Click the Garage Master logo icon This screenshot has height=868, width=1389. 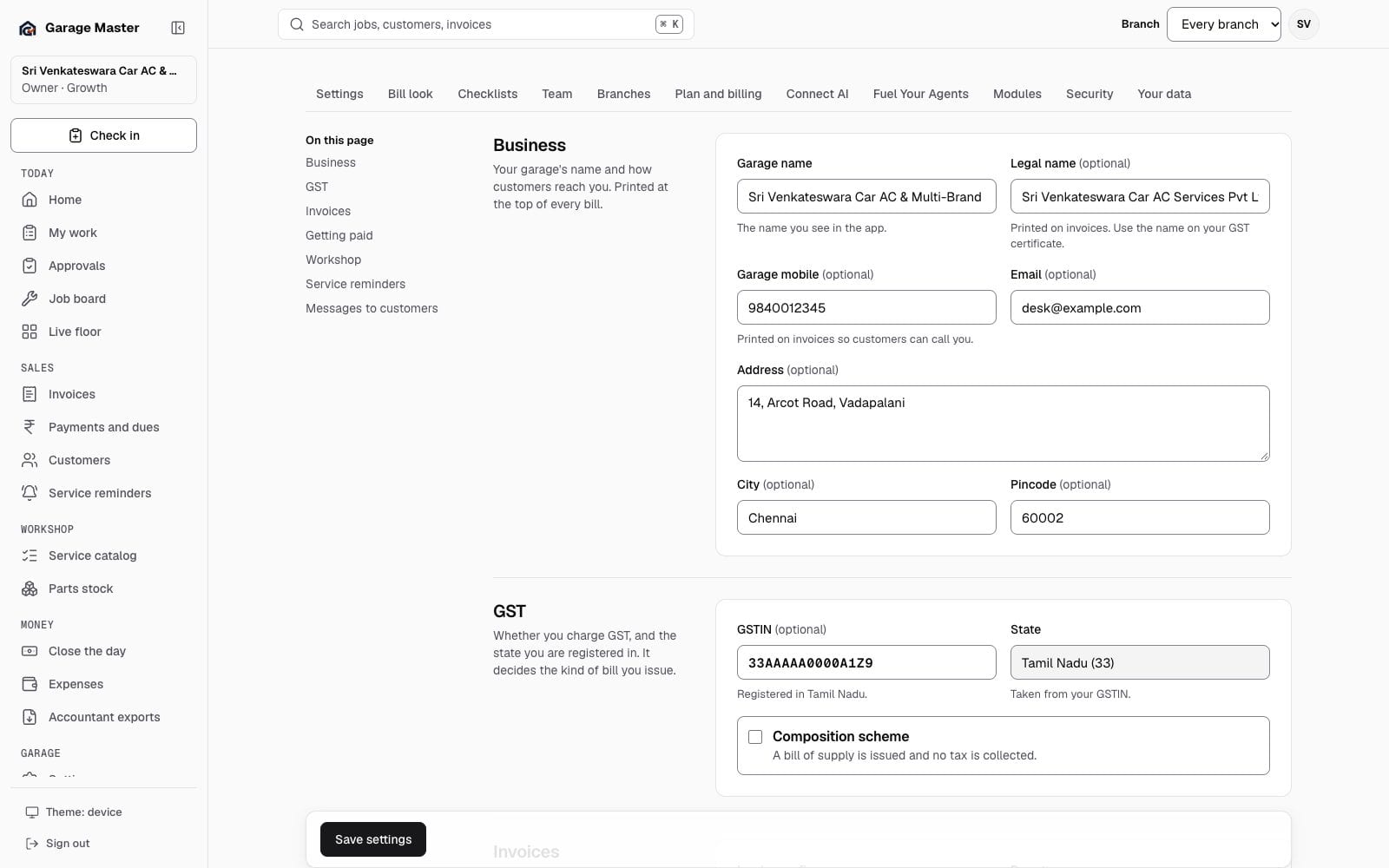point(28,28)
